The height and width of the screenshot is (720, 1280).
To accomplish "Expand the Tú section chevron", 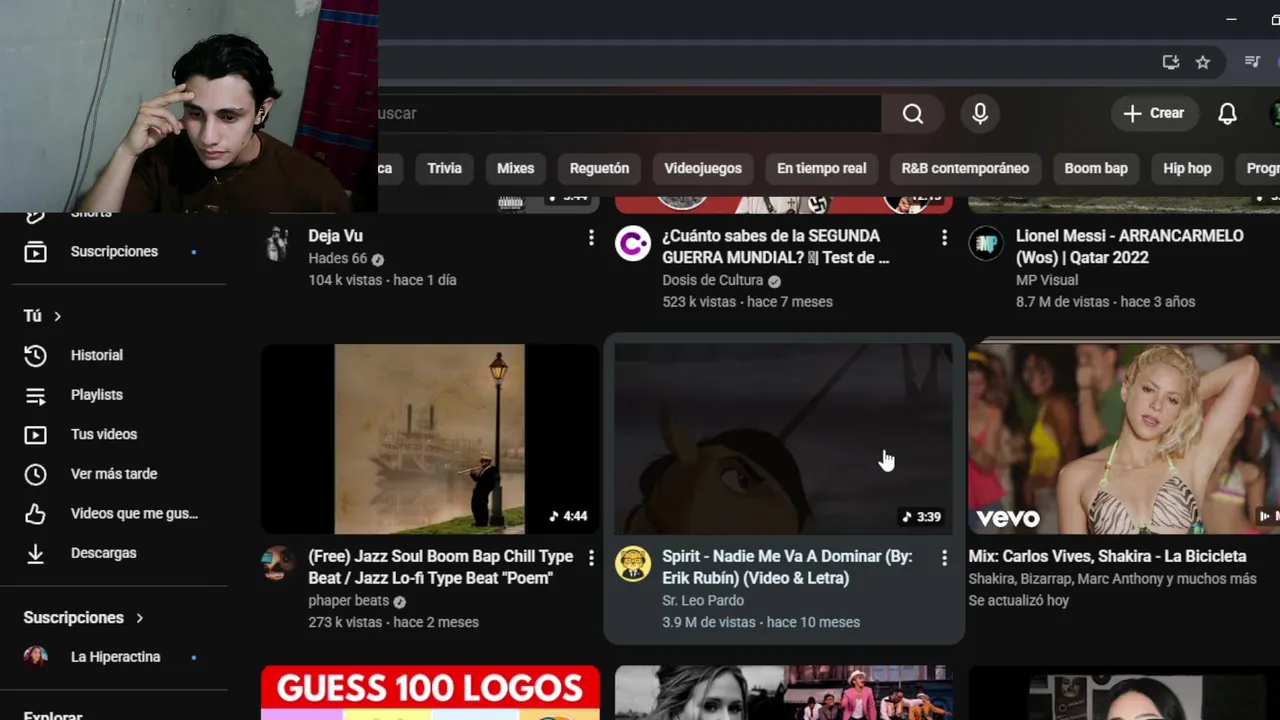I will 57,316.
